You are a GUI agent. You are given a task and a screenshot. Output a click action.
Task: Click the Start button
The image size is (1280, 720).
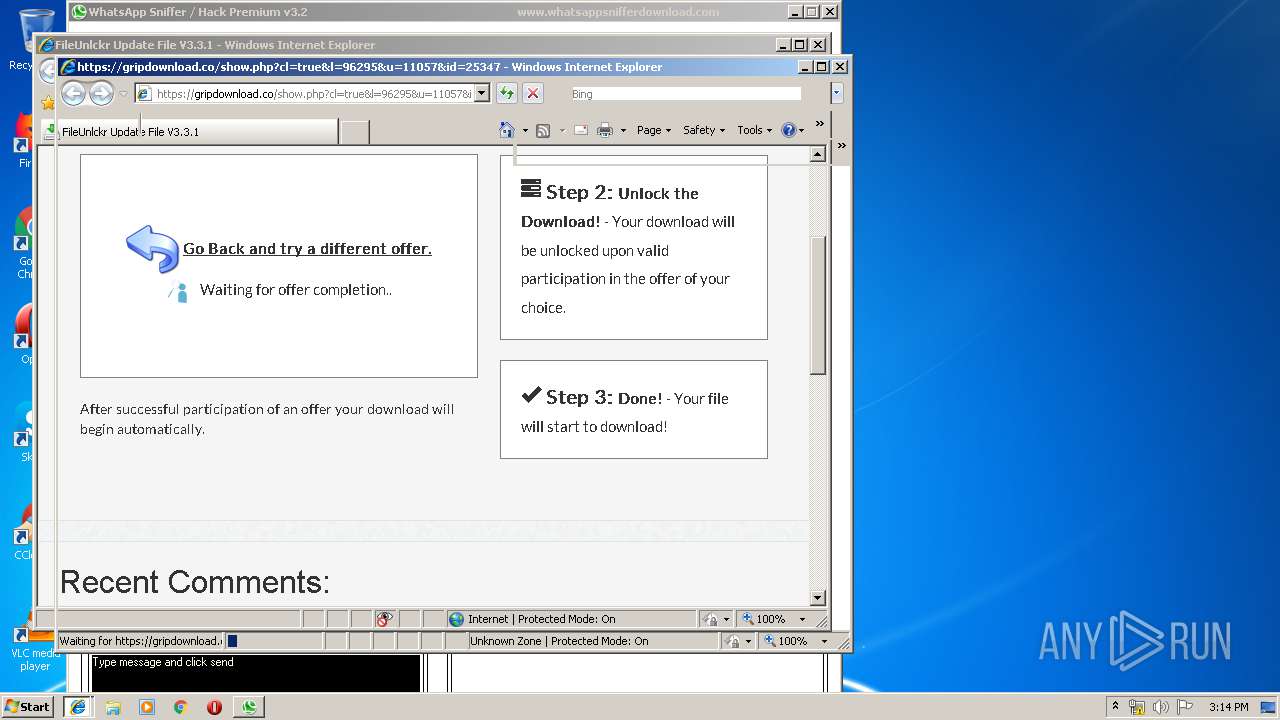[x=28, y=707]
